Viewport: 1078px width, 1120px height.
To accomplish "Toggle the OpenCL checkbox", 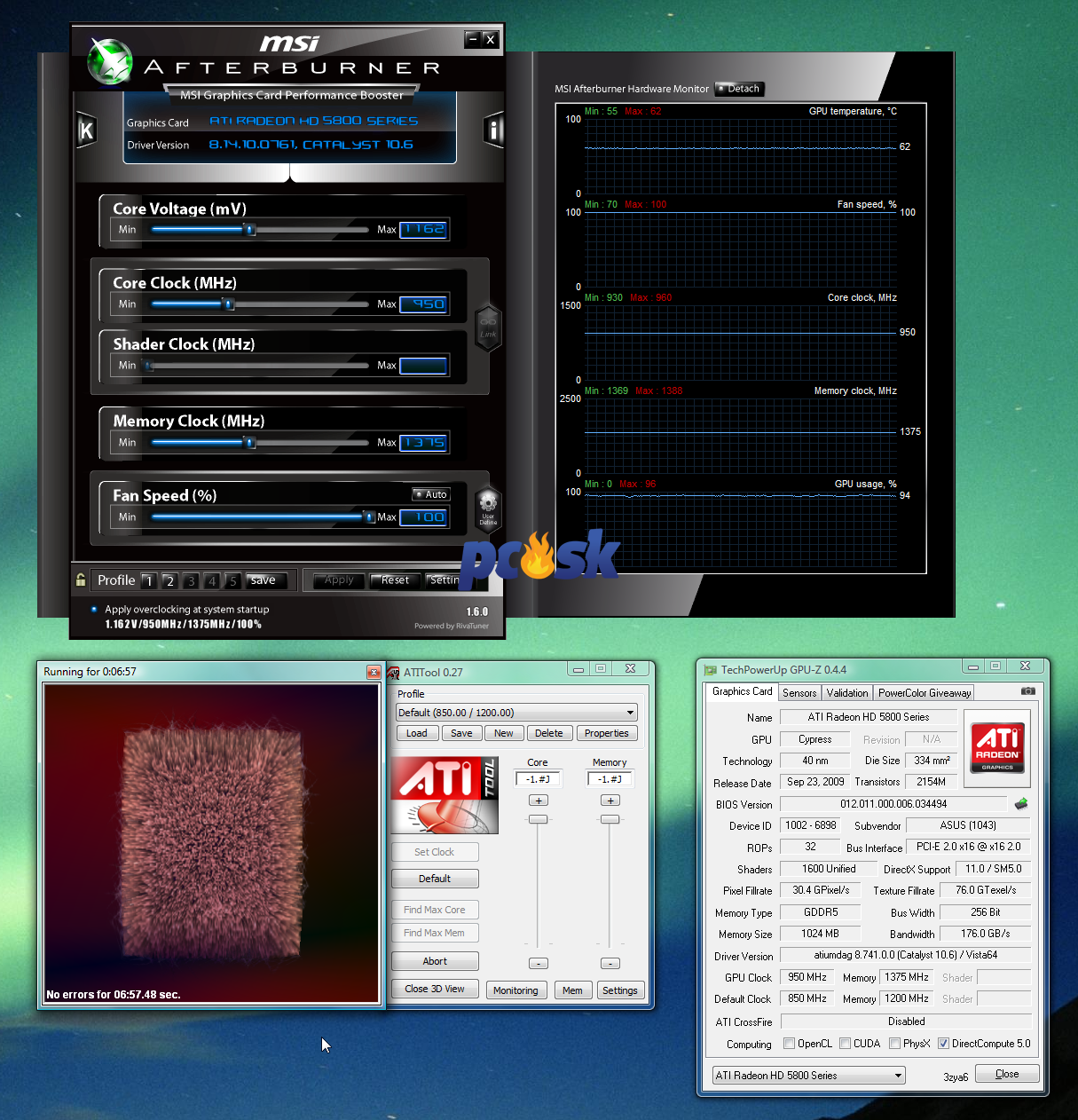I will [789, 1044].
